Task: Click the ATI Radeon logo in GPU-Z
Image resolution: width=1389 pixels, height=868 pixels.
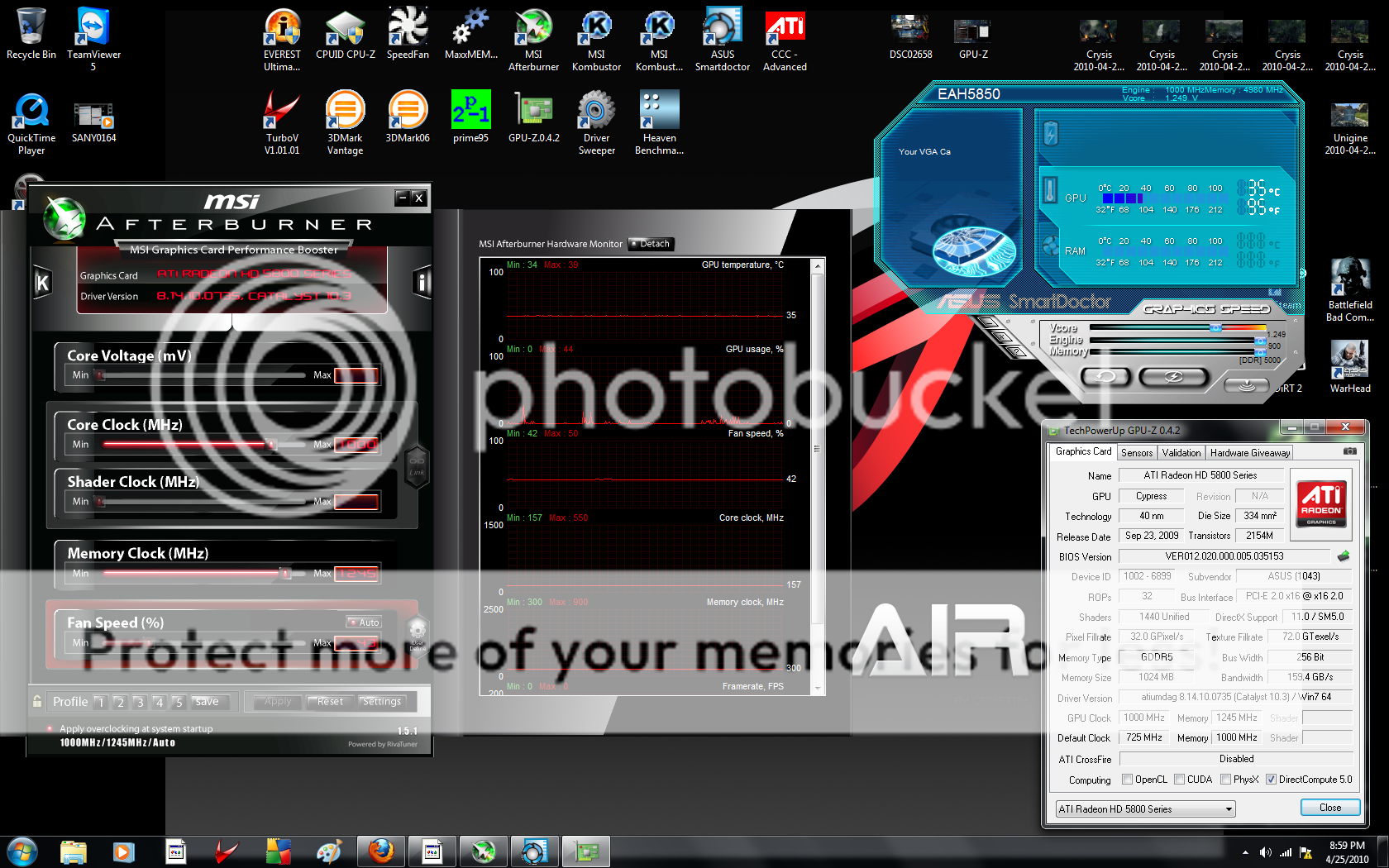Action: point(1320,503)
